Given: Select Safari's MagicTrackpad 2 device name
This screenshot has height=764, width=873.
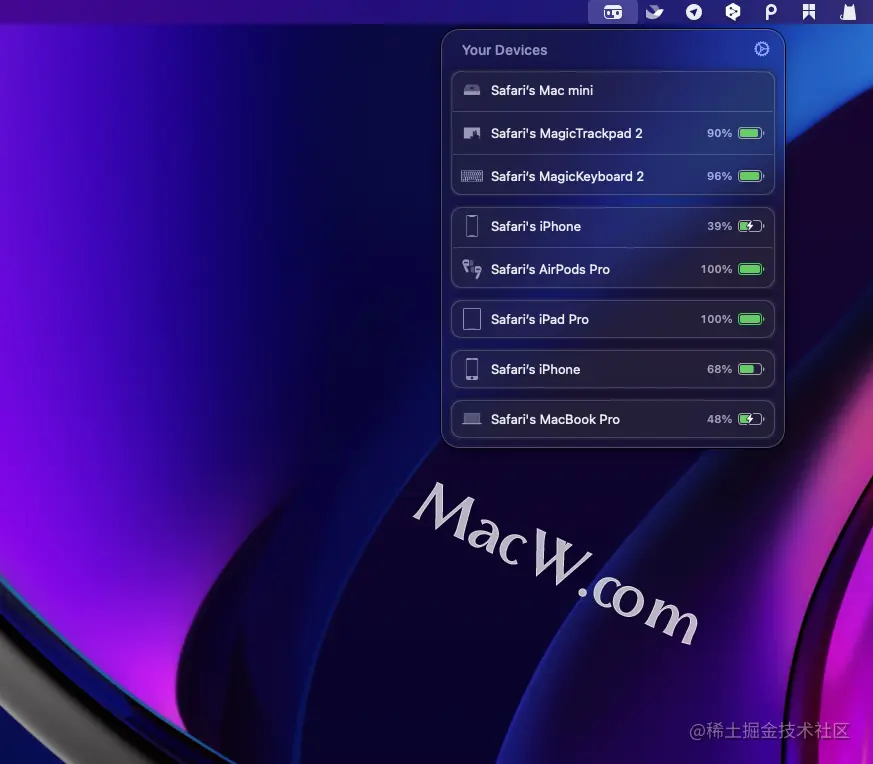Looking at the screenshot, I should click(x=566, y=133).
